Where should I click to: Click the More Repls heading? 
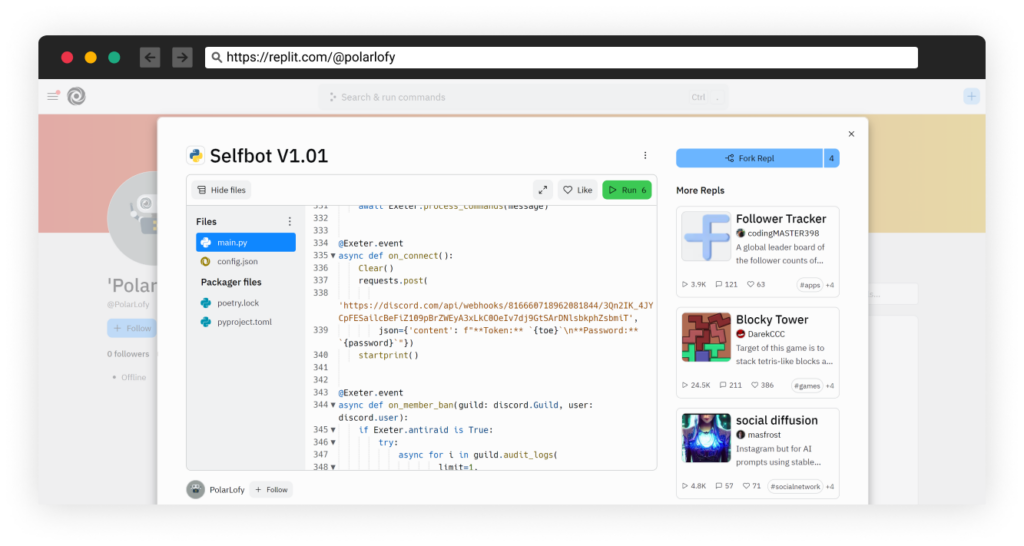pos(700,191)
